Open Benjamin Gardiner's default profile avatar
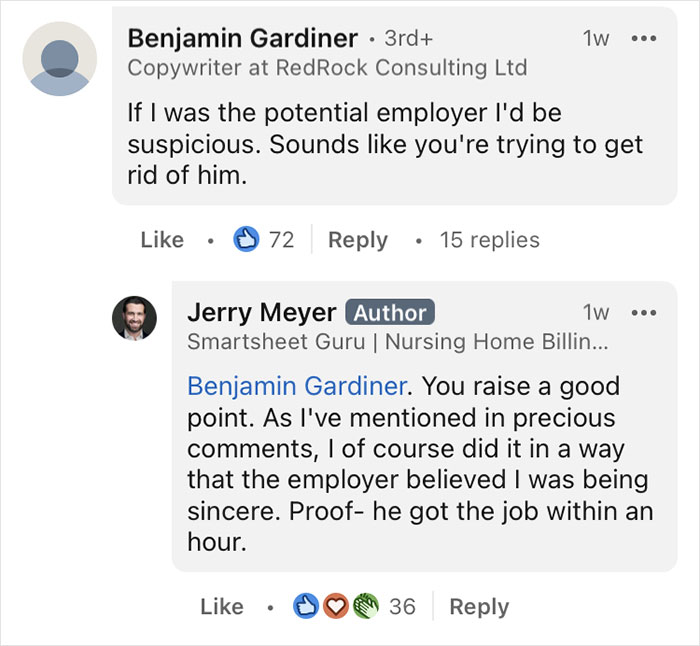This screenshot has height=646, width=700. 59,59
